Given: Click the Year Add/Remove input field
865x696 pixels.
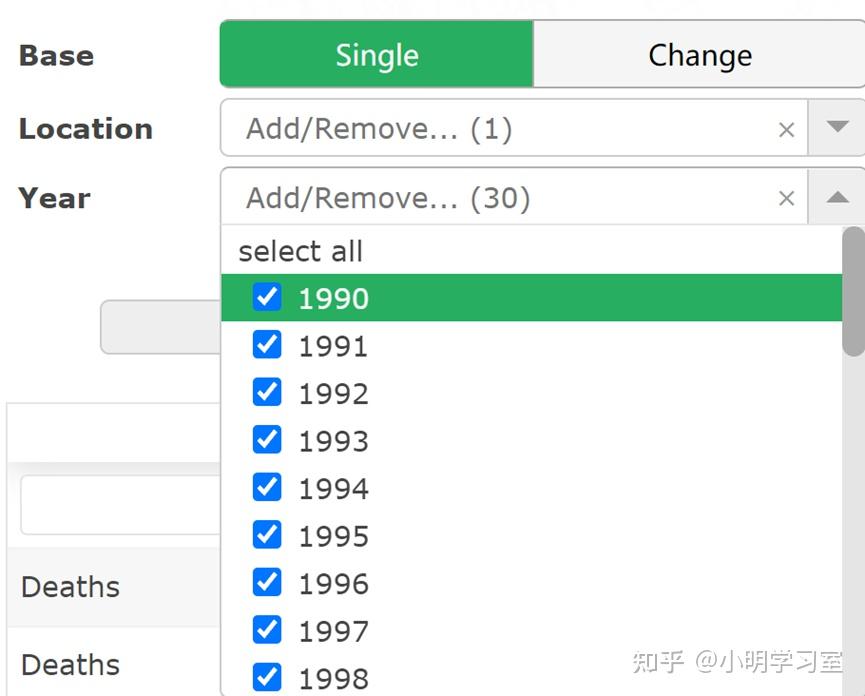Looking at the screenshot, I should [500, 198].
